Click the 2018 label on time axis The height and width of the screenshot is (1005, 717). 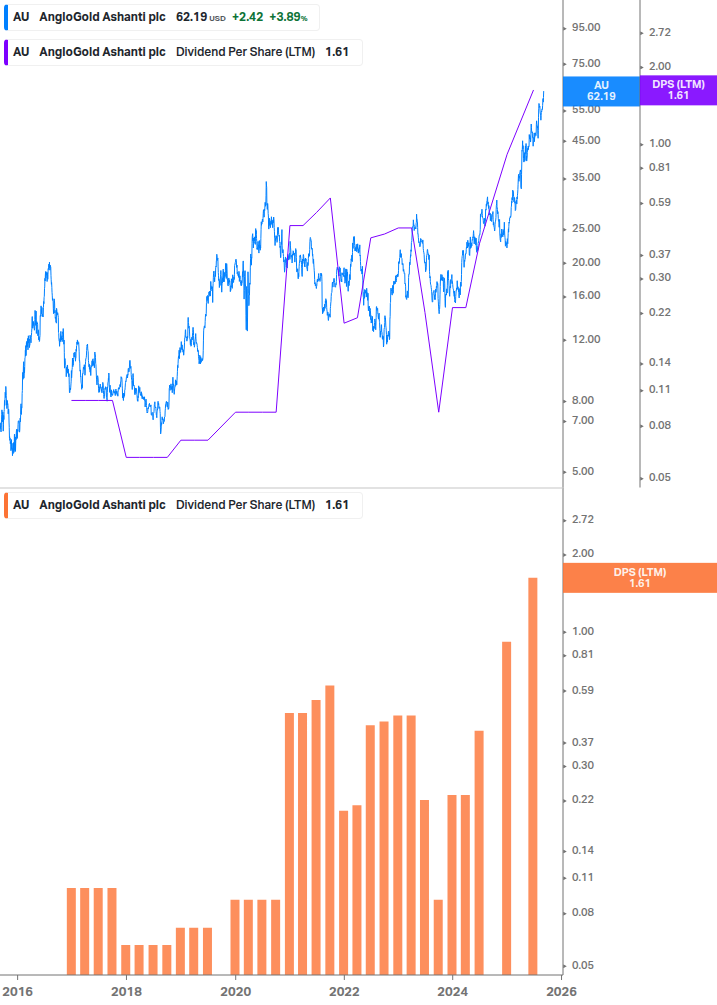click(x=126, y=992)
